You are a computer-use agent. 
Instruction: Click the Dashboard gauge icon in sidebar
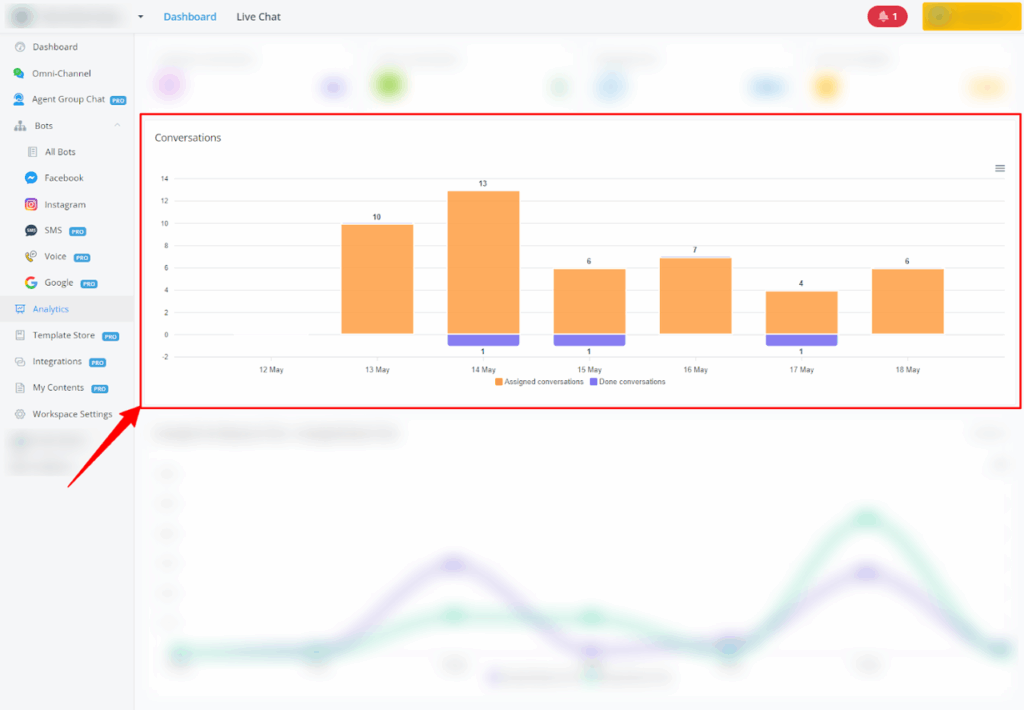(x=19, y=47)
